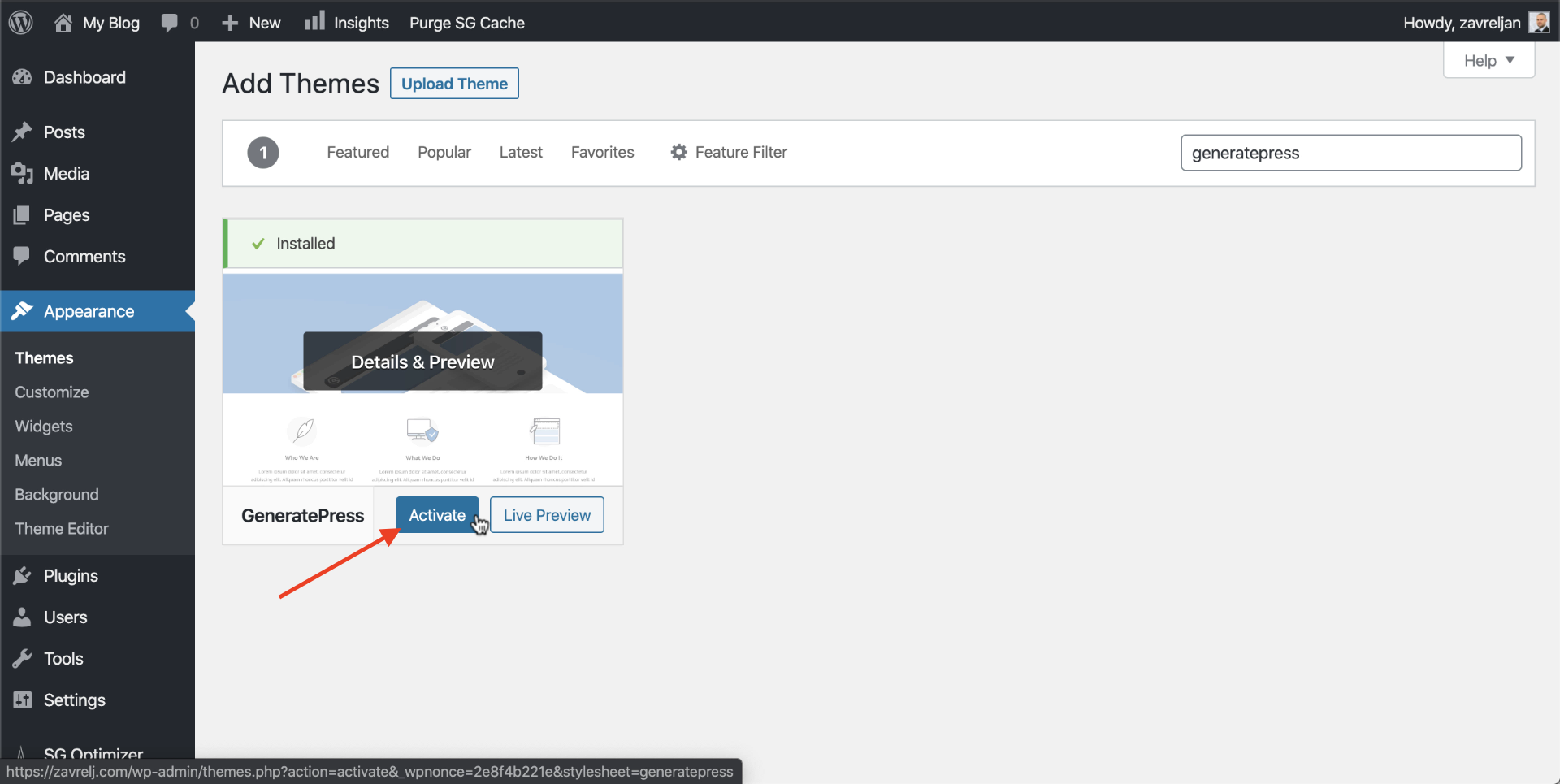This screenshot has height=784, width=1560.
Task: Open Widgets submenu item
Action: [x=44, y=426]
